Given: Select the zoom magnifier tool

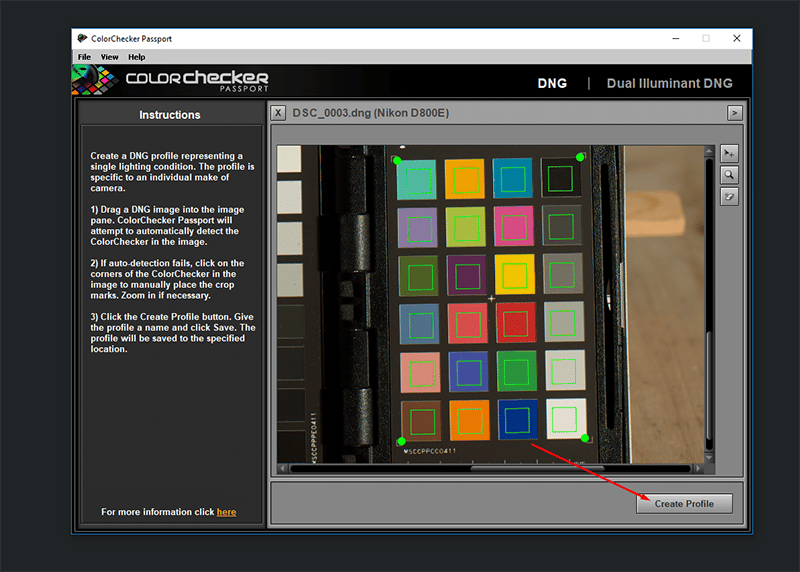Looking at the screenshot, I should [x=729, y=175].
